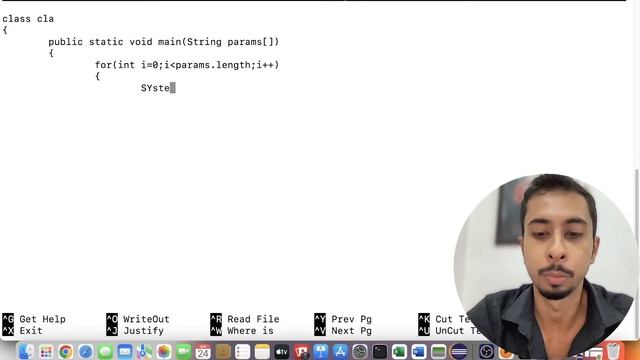This screenshot has height=360, width=640.
Task: Open OBS Studio from the dock
Action: click(x=486, y=351)
